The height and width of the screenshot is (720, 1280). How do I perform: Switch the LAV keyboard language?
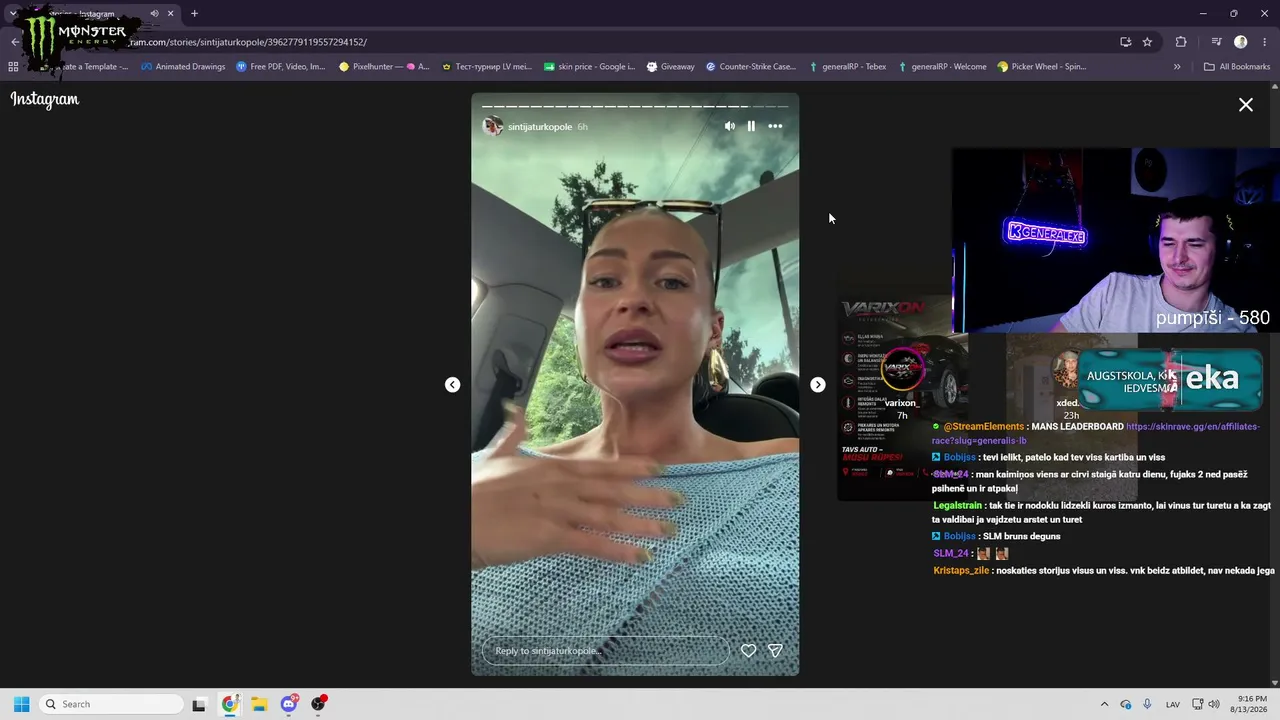coord(1173,705)
